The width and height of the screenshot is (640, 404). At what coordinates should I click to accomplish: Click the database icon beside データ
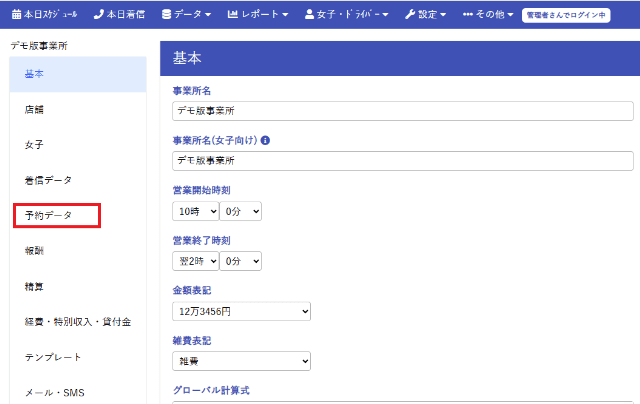click(x=166, y=15)
